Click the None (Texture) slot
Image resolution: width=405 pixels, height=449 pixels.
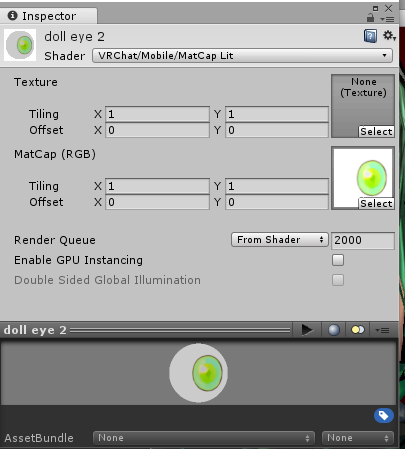363,106
